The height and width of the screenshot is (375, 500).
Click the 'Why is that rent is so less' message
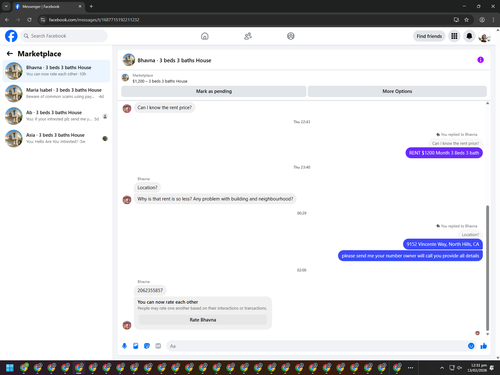pyautogui.click(x=215, y=199)
